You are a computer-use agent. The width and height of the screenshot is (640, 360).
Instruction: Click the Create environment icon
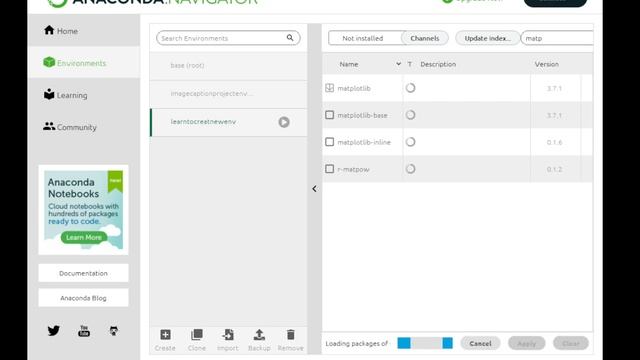click(165, 335)
